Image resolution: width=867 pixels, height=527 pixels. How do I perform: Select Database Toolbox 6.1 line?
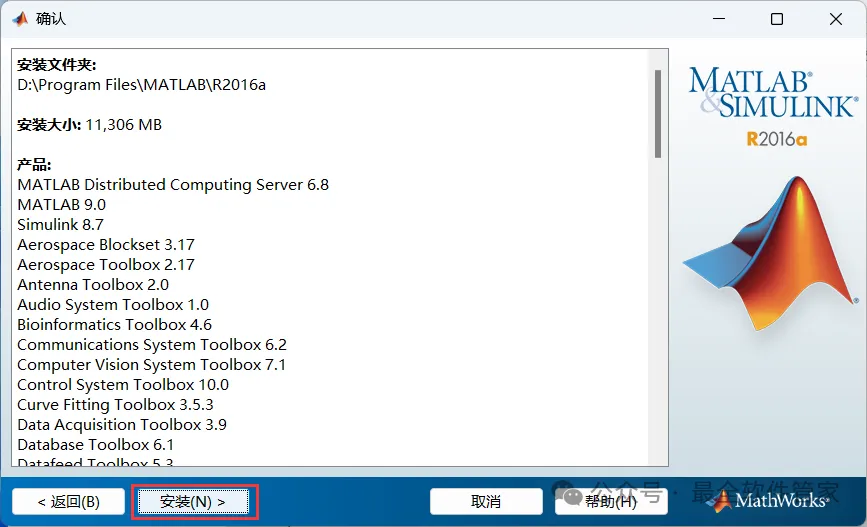coord(96,445)
